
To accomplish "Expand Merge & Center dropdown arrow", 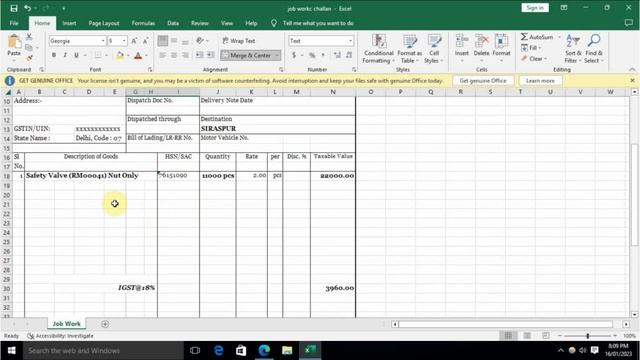I will 277,55.
